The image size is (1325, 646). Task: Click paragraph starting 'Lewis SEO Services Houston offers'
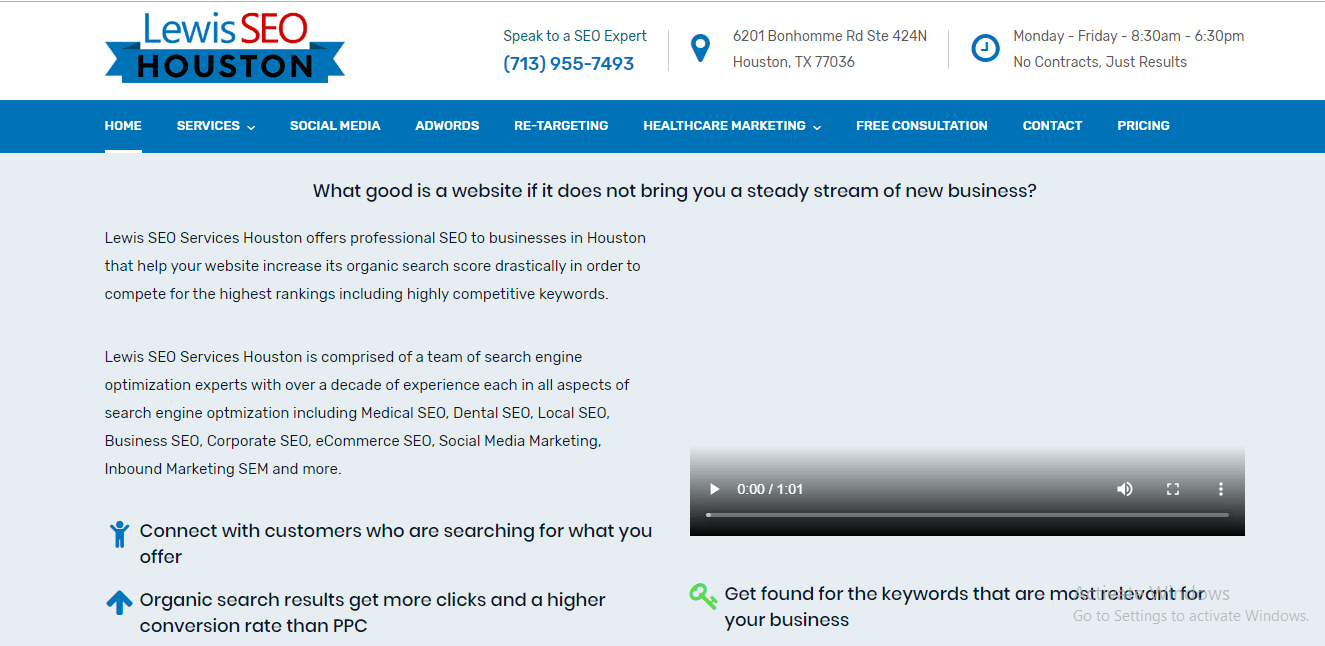click(375, 266)
